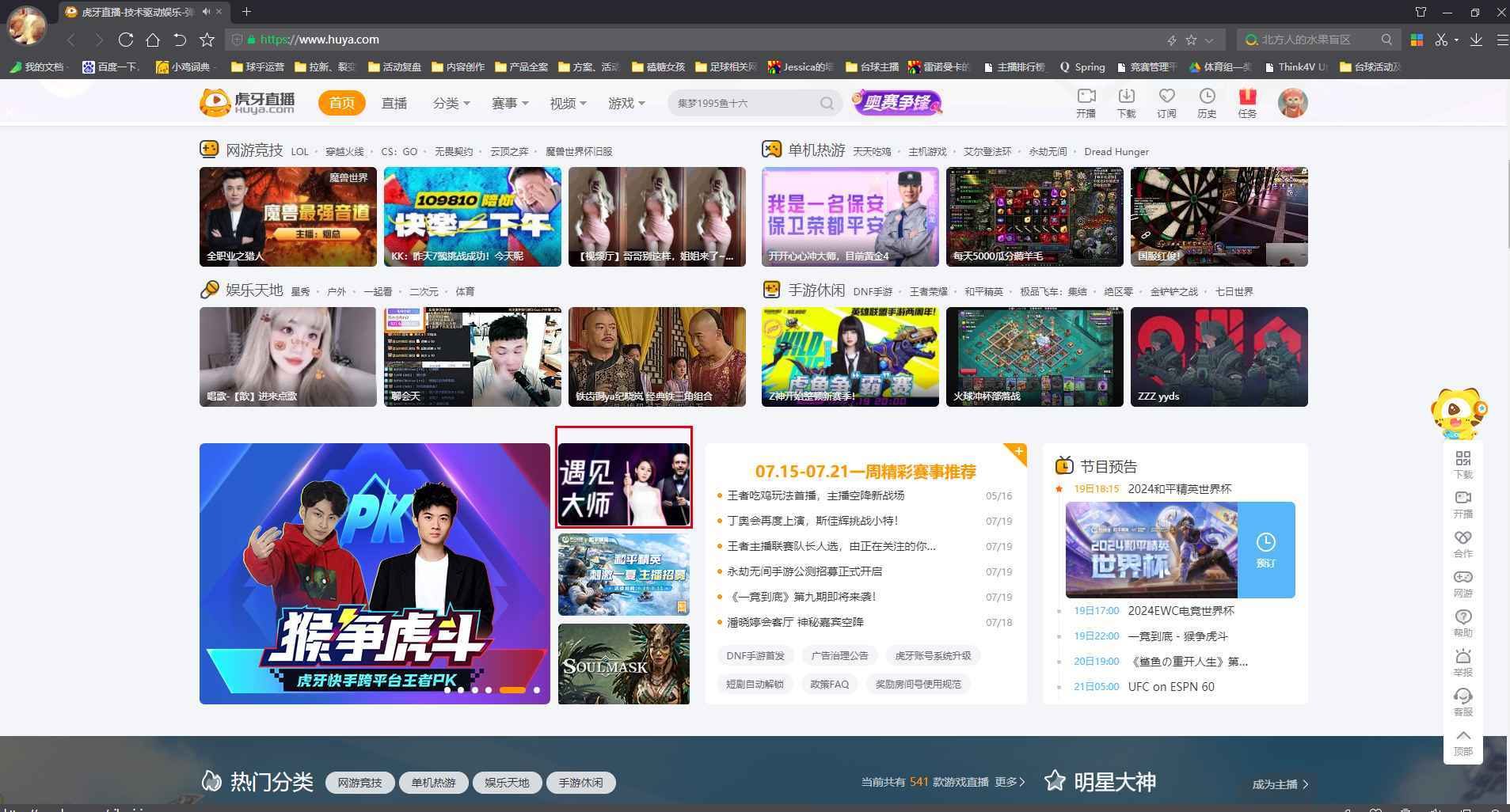Image resolution: width=1510 pixels, height=812 pixels.
Task: Open news link 丁奥会再度上演
Action: point(812,521)
